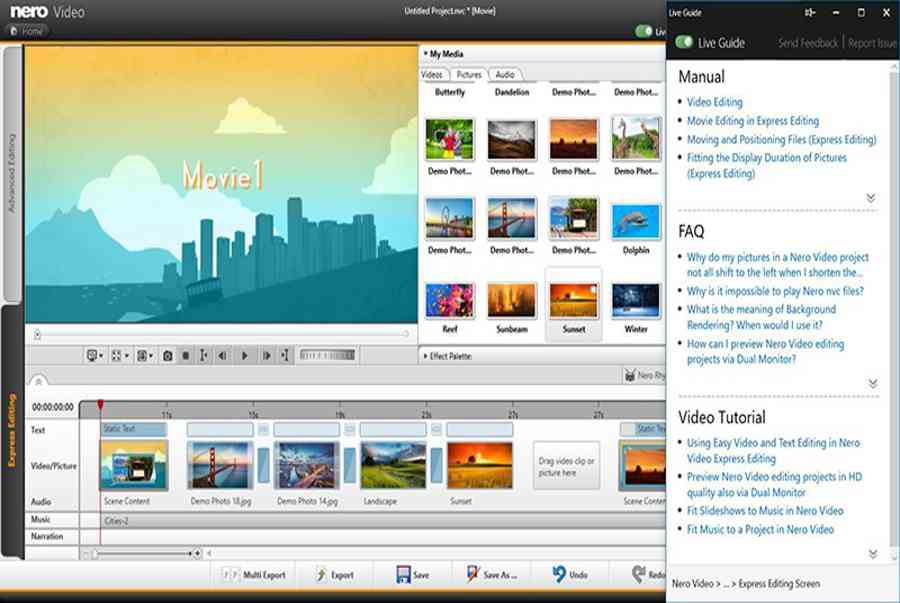Click the timeline zoom-in plus icon
Image resolution: width=900 pixels, height=603 pixels.
pos(197,554)
